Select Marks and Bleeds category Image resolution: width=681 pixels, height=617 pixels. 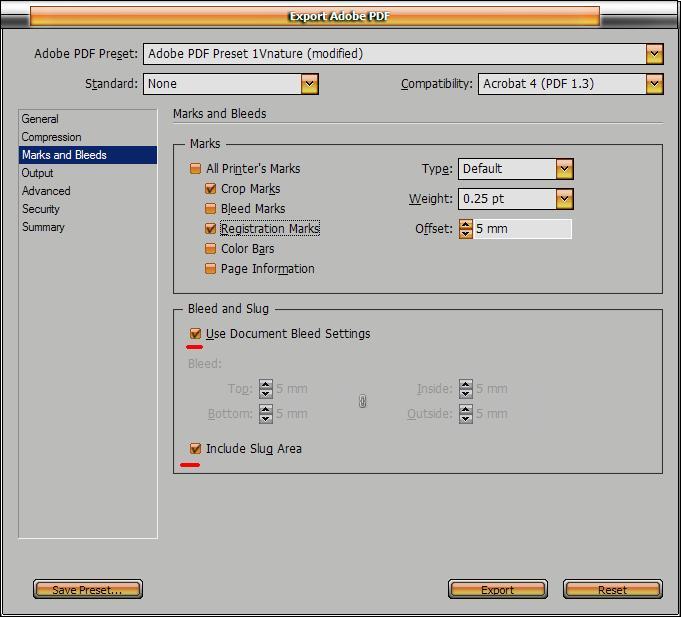coord(88,155)
